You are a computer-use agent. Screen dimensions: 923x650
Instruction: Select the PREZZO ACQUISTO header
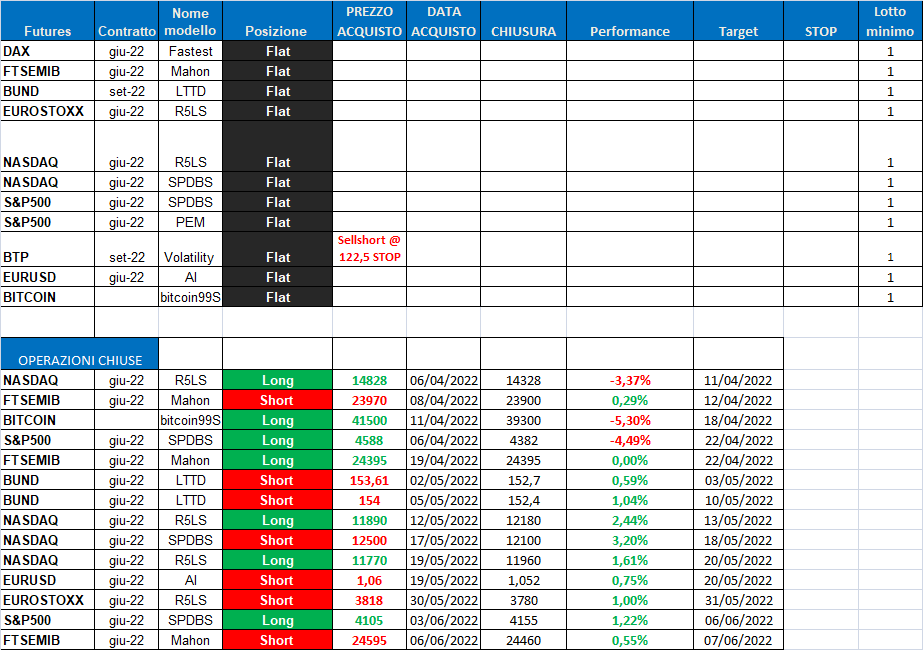point(370,22)
